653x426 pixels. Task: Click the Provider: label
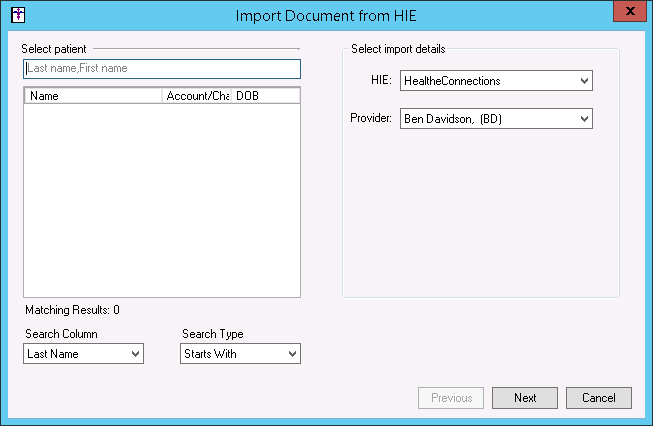[x=371, y=118]
